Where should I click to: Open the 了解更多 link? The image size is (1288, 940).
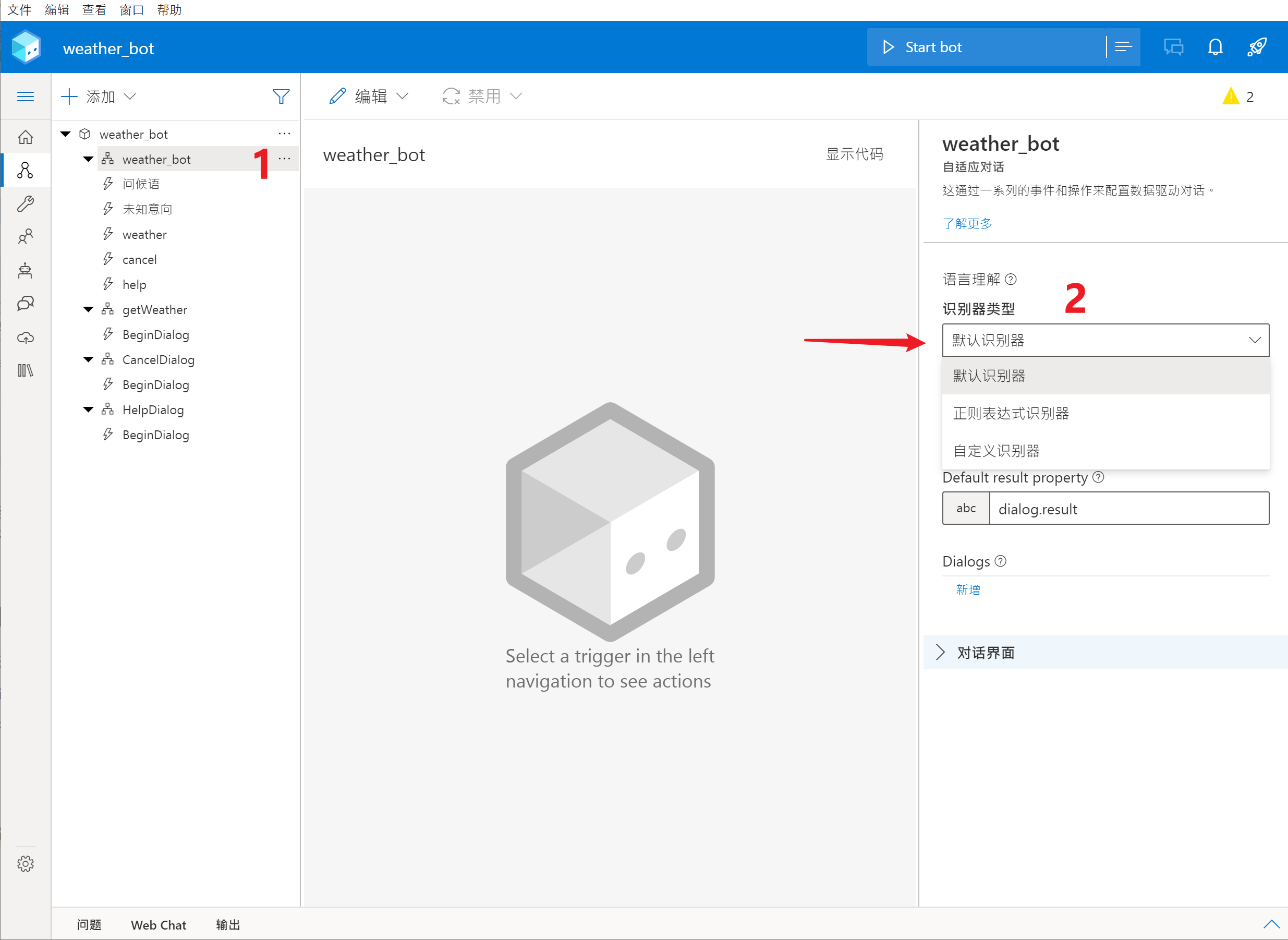tap(967, 224)
